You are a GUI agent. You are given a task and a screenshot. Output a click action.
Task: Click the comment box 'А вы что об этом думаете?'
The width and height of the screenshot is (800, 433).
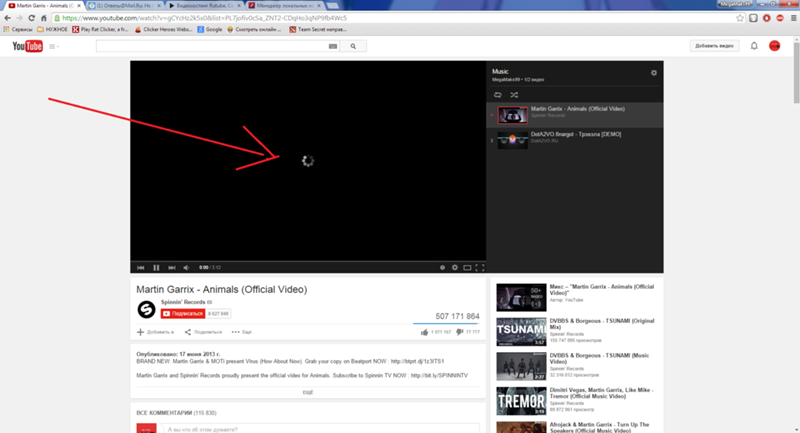coord(321,429)
